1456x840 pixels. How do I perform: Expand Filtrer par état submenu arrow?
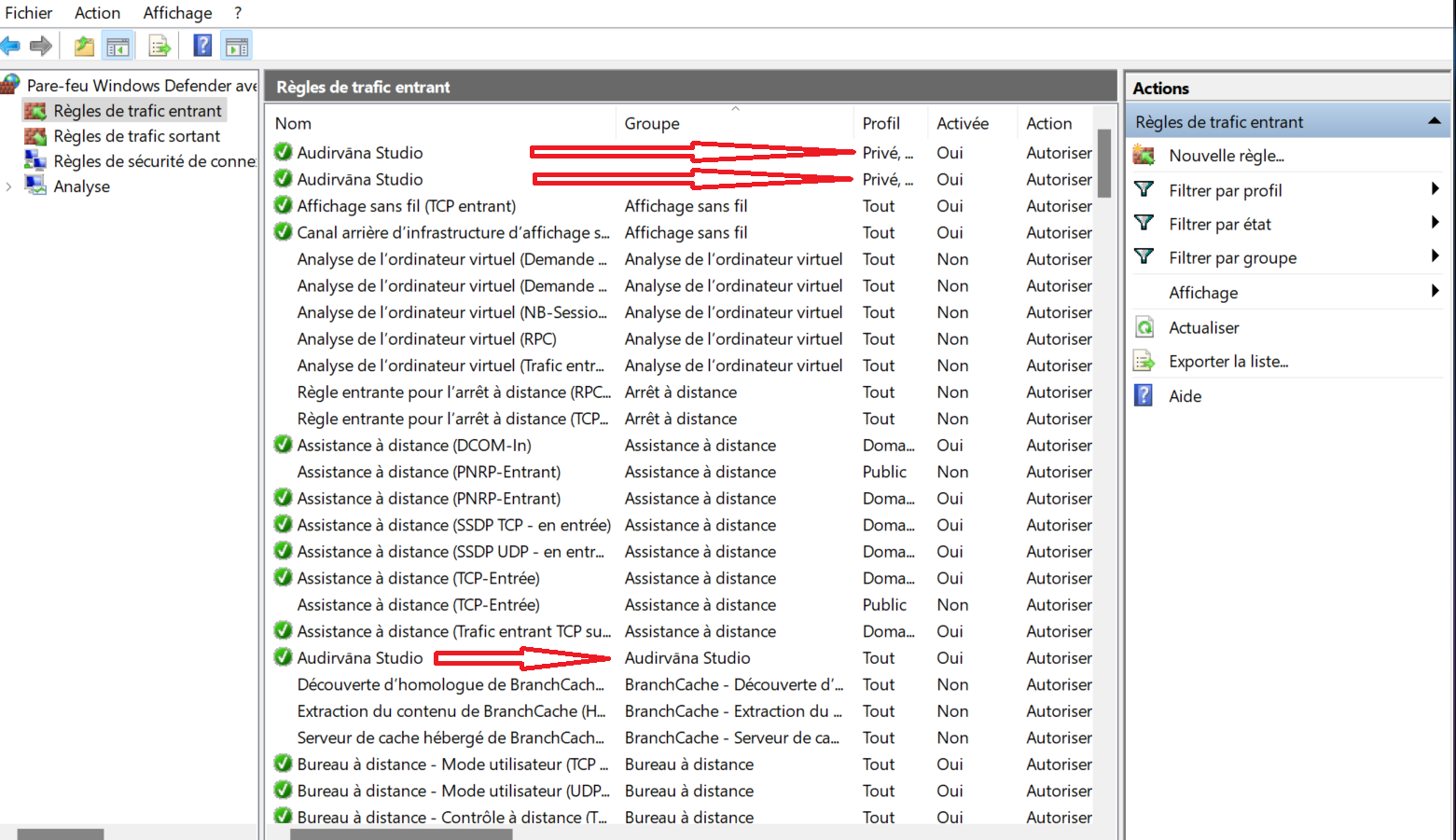pos(1435,223)
